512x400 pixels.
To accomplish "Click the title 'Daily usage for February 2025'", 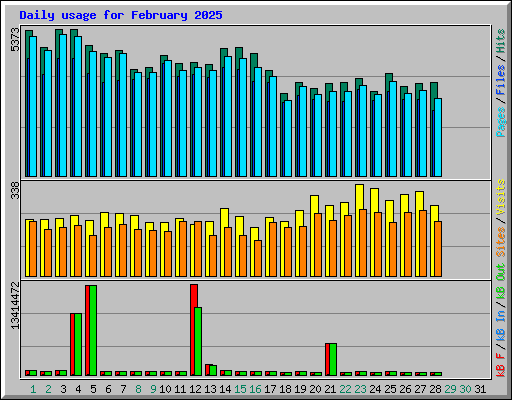I will pos(121,15).
